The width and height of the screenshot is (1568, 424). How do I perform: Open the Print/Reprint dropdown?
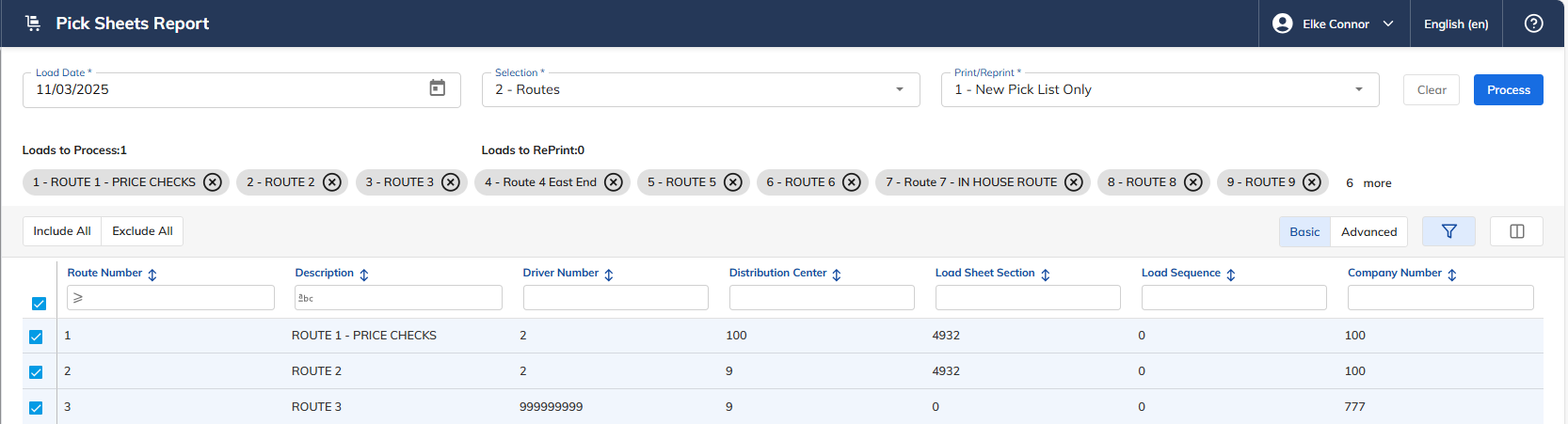pos(1160,89)
